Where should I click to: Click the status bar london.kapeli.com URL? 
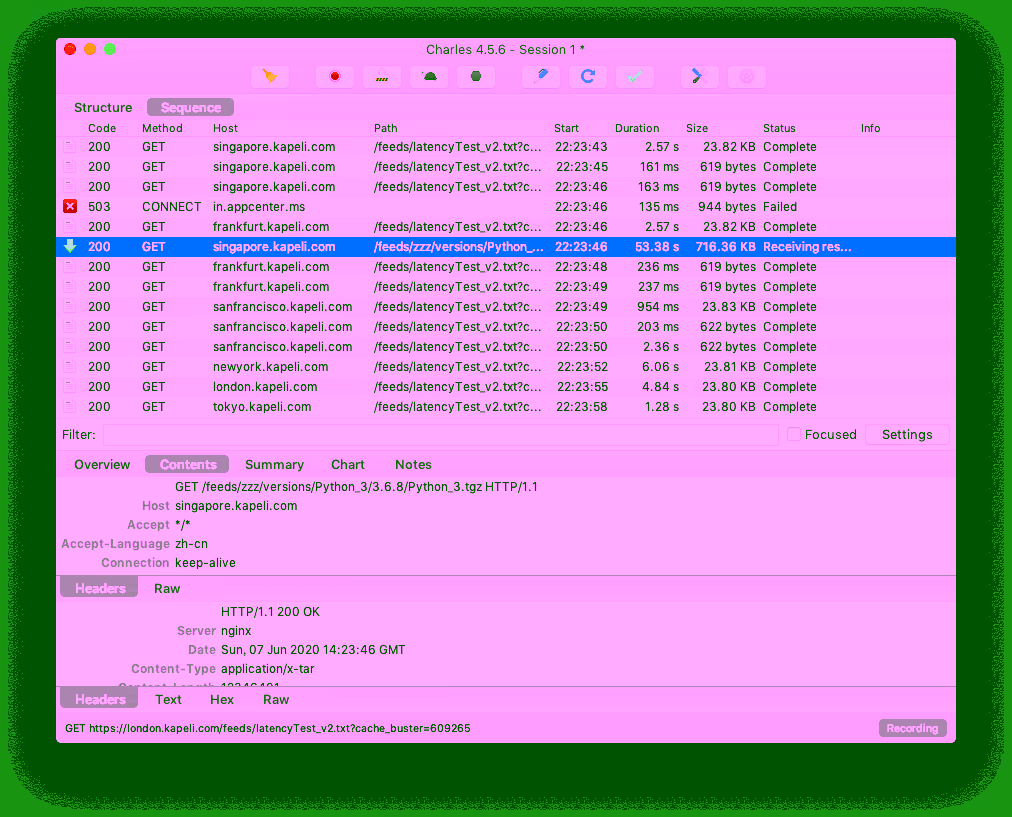[268, 728]
